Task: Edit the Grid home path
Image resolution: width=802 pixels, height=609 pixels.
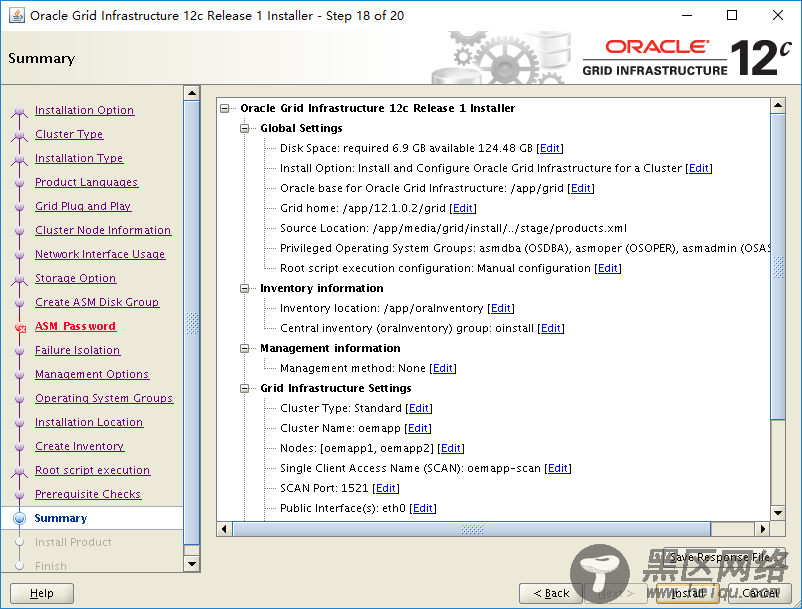Action: 463,208
